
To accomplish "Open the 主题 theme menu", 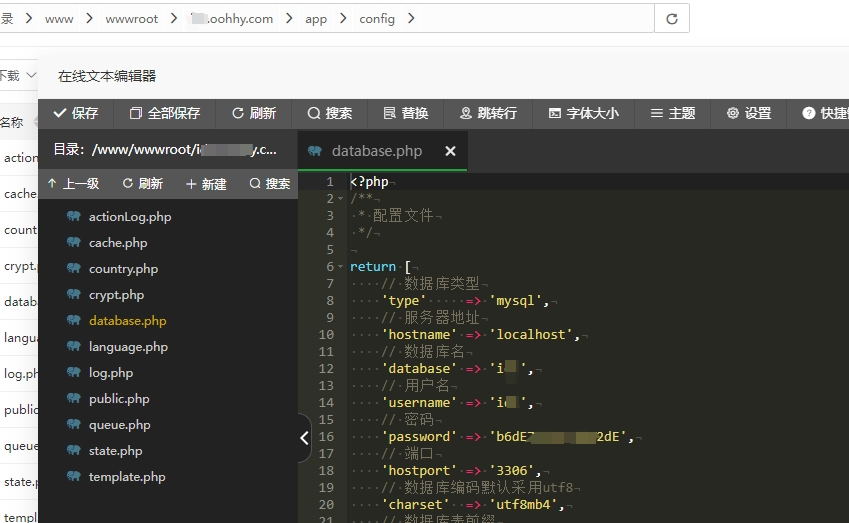I will [672, 113].
